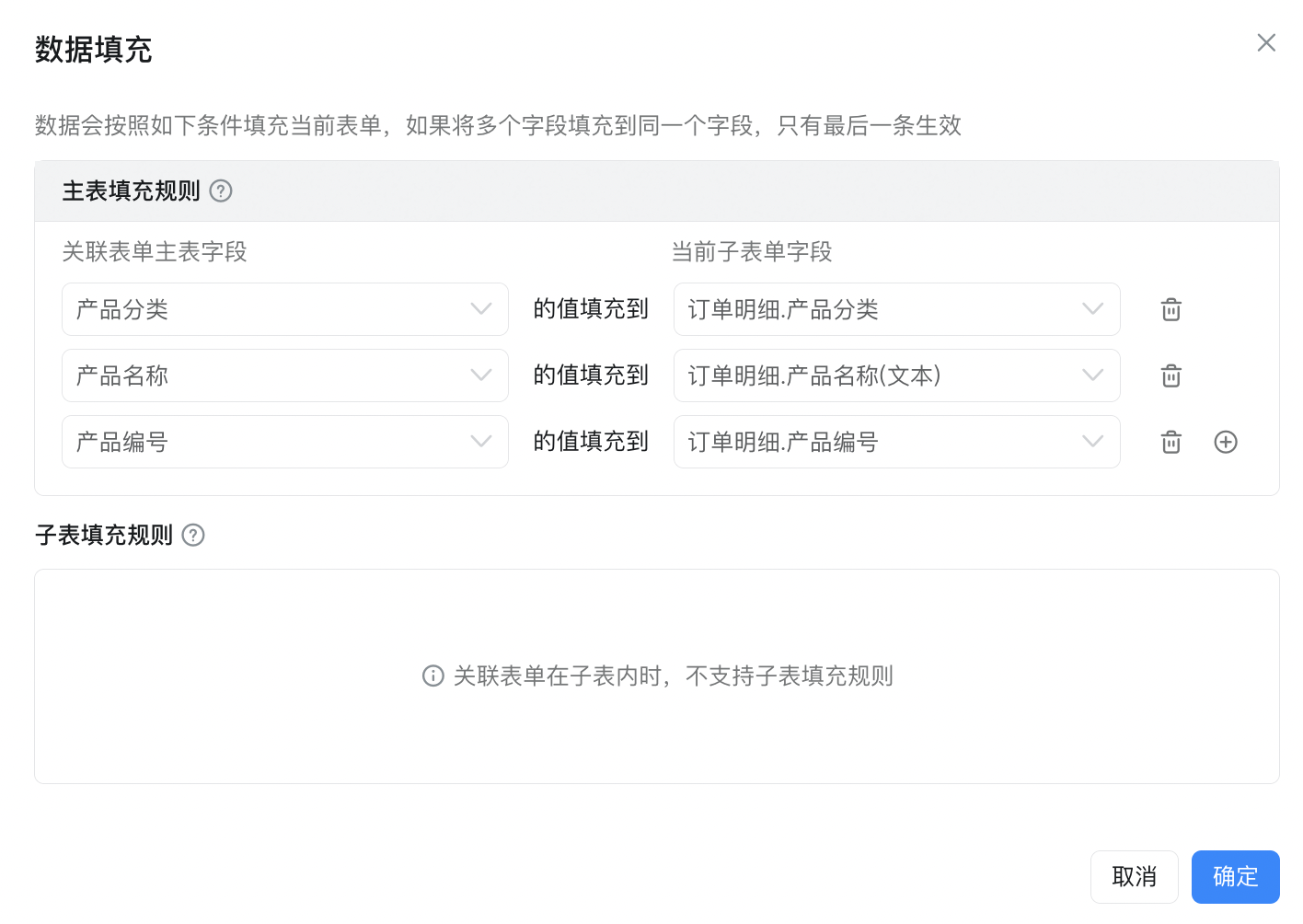1303x924 pixels.
Task: Expand the 订单明细.产品分类 target dropdown
Action: [x=896, y=309]
